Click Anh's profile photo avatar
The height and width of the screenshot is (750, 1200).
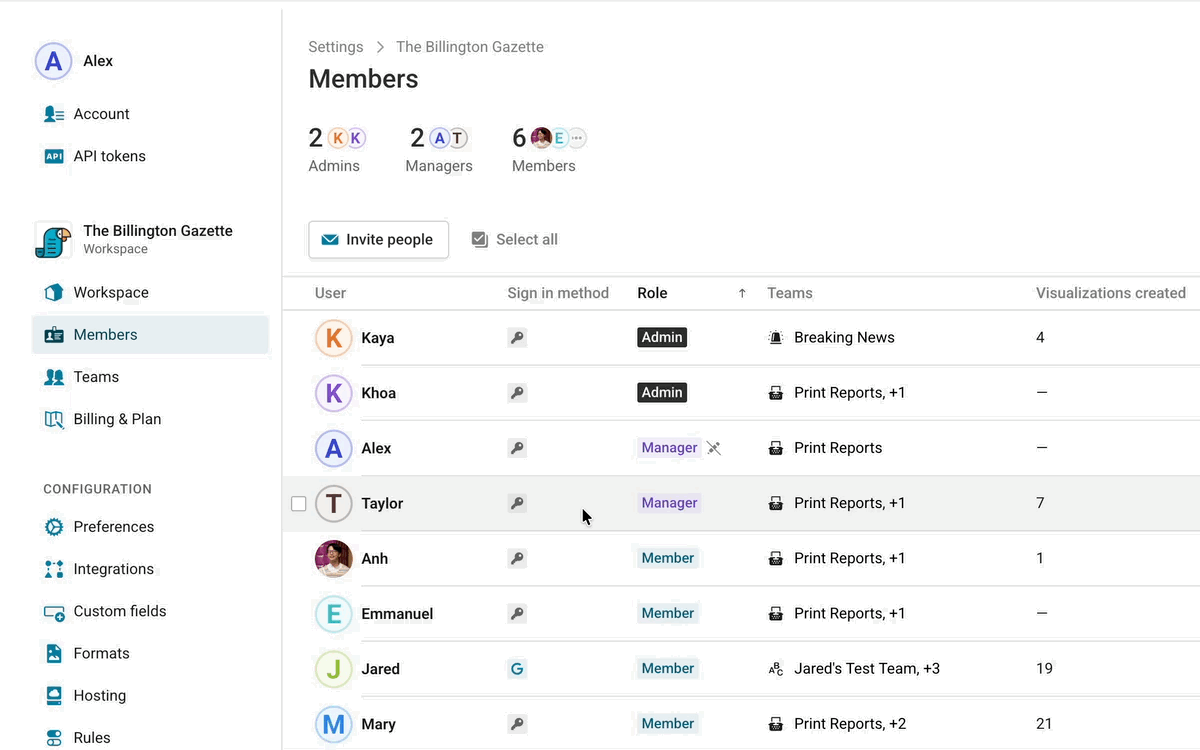tap(334, 558)
